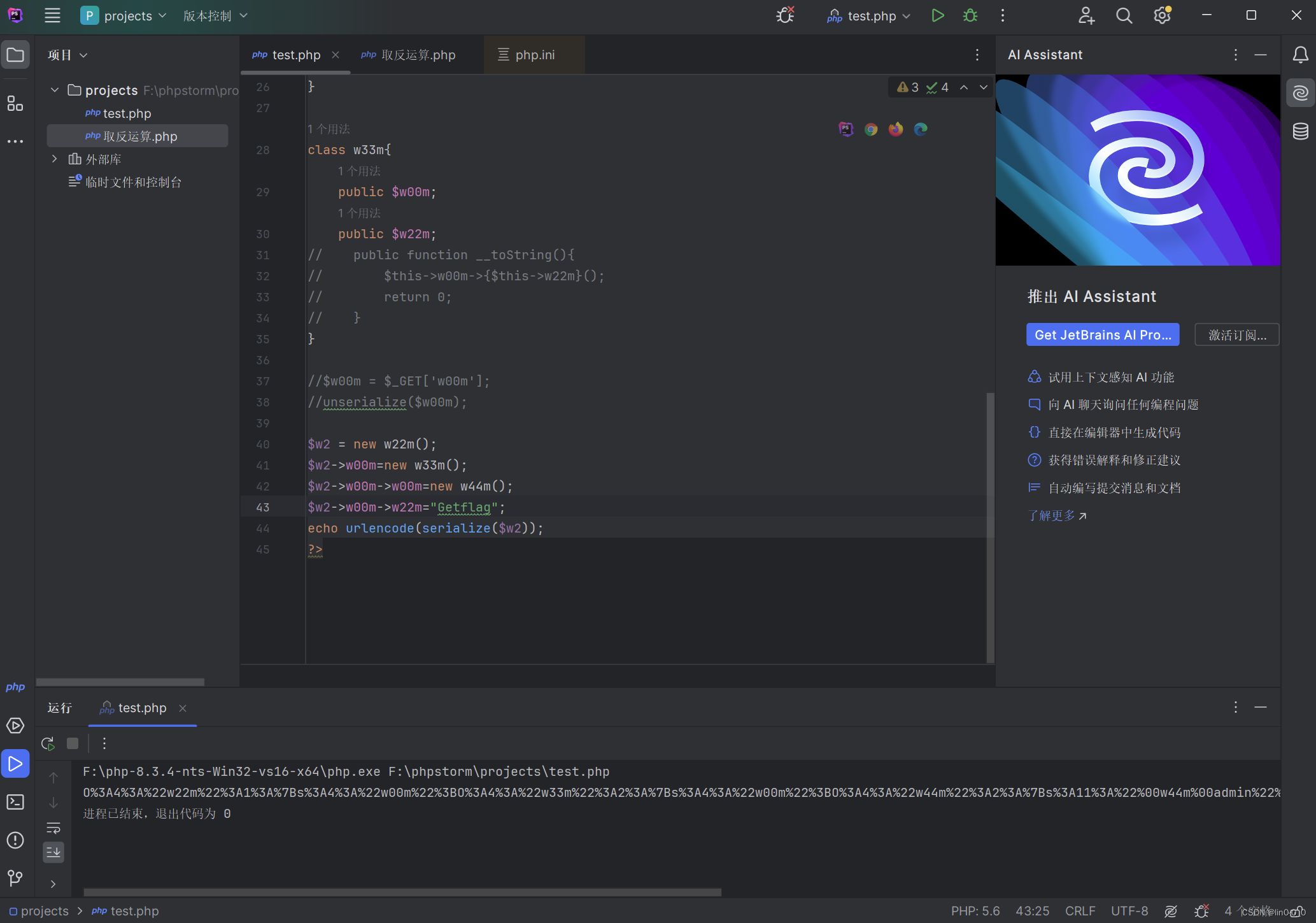Image resolution: width=1316 pixels, height=923 pixels.
Task: Click the console horizontal scrollbar
Action: tap(402, 892)
